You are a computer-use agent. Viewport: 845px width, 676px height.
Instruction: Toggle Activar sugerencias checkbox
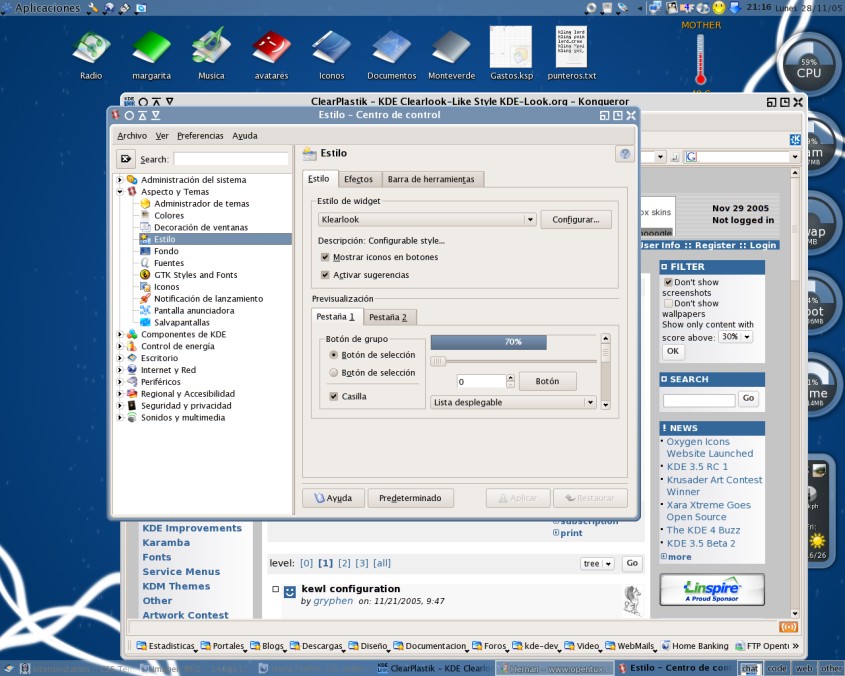point(325,275)
